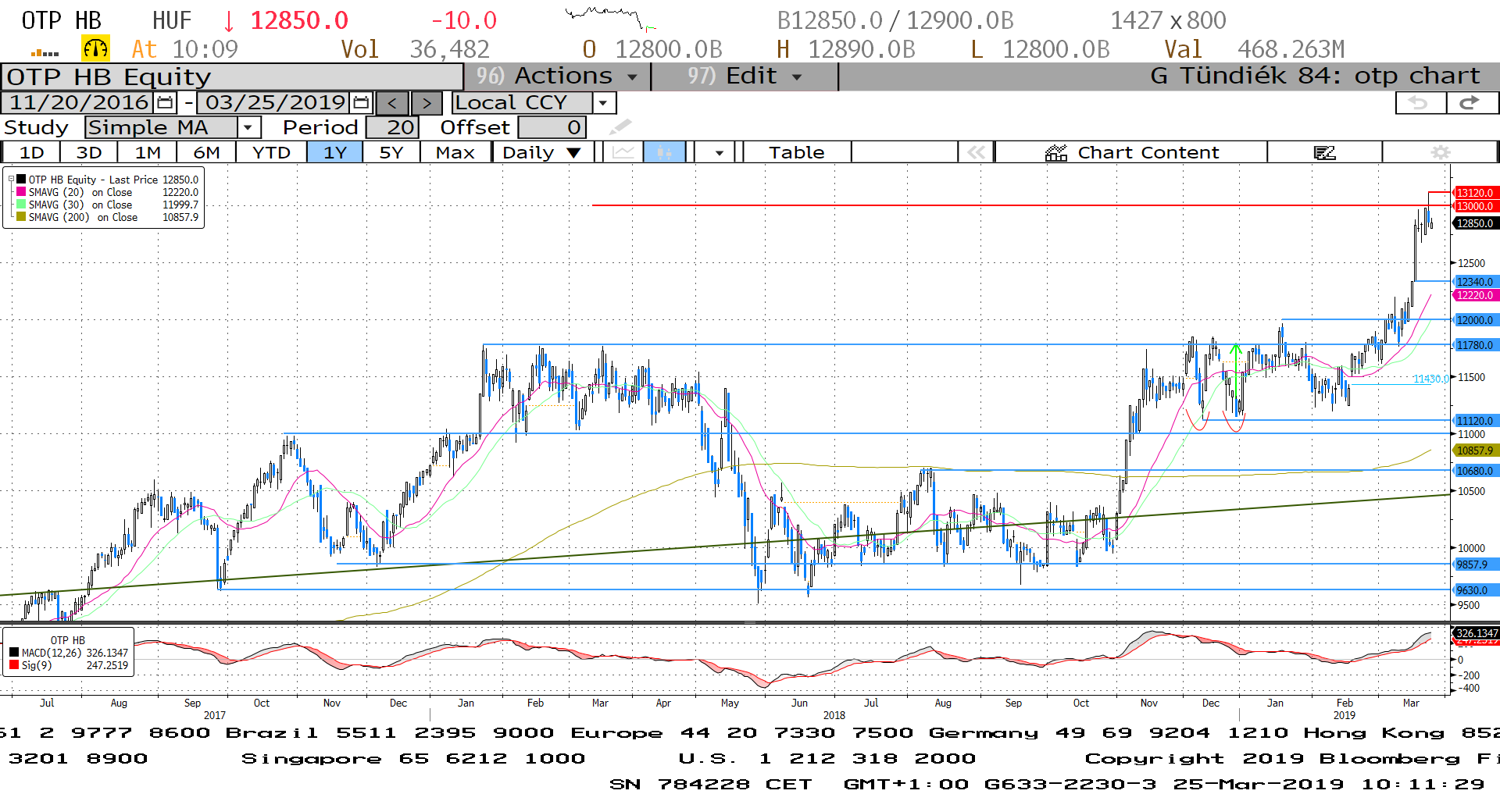Open the 97) Edit menu

(x=745, y=77)
